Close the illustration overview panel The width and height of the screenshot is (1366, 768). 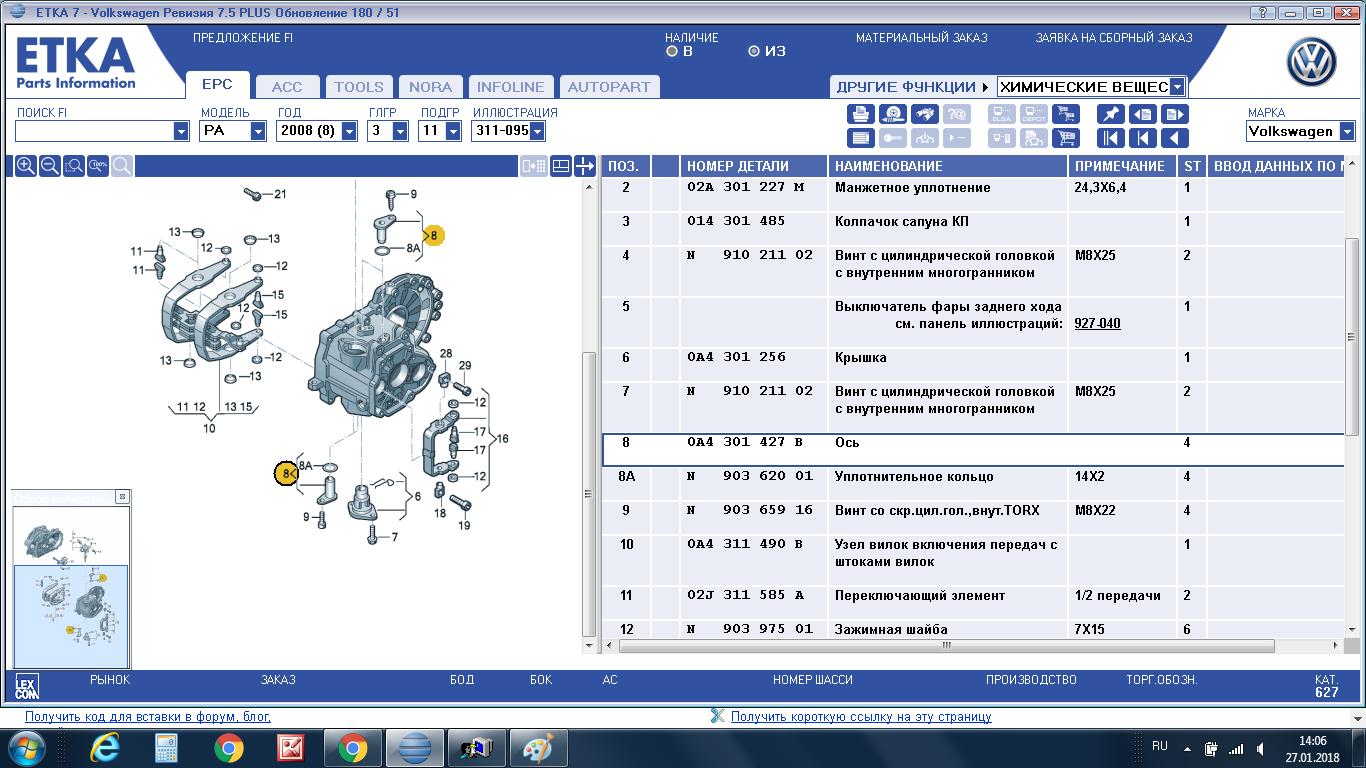click(122, 497)
